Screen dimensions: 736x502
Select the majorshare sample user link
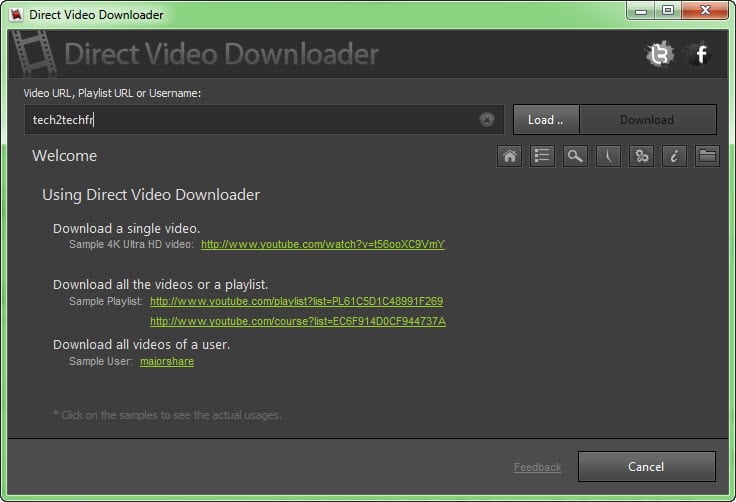[167, 361]
